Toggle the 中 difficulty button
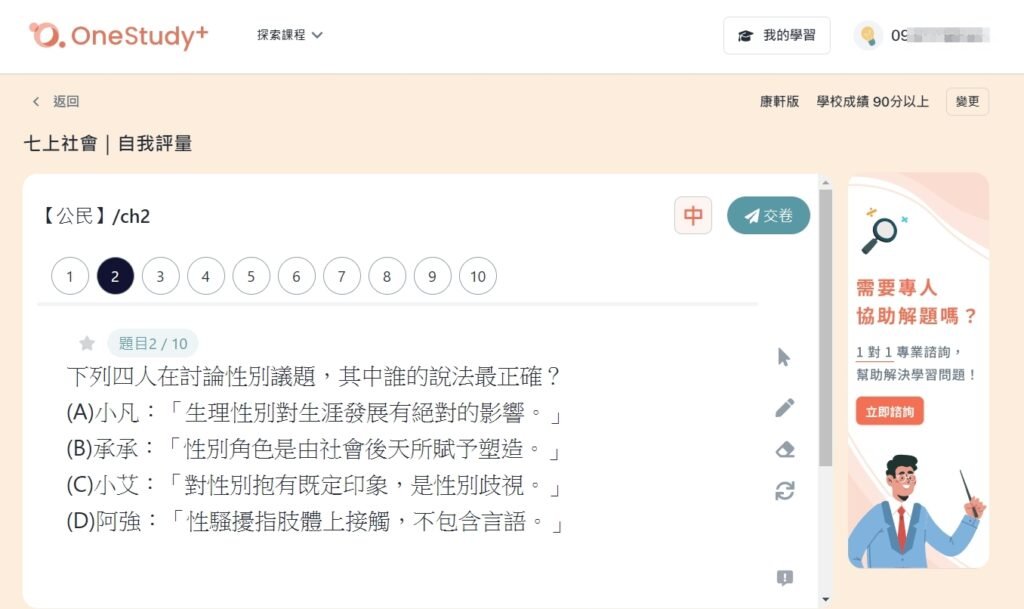This screenshot has width=1024, height=609. (693, 215)
